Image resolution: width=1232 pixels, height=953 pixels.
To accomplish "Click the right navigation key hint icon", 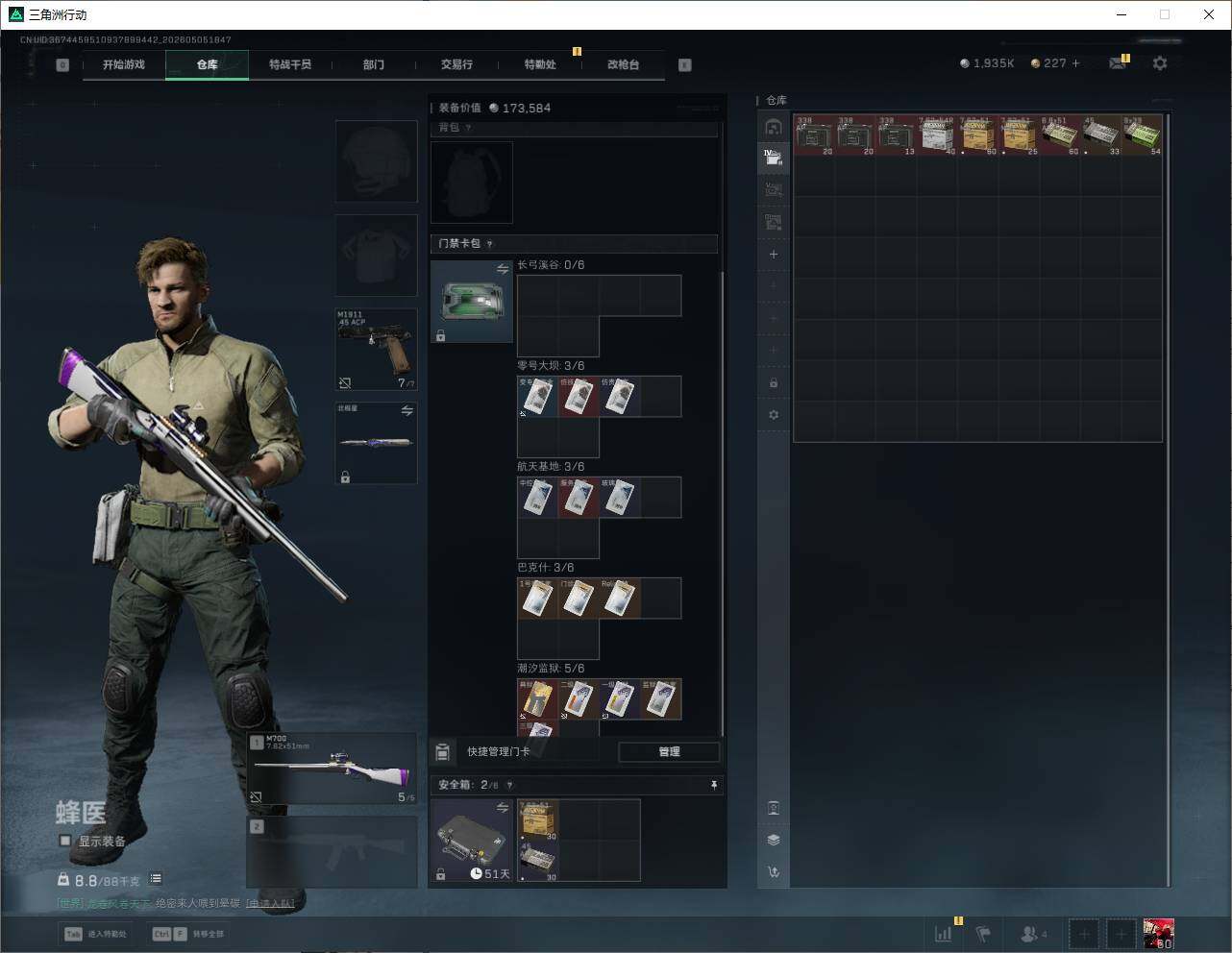I will click(685, 65).
